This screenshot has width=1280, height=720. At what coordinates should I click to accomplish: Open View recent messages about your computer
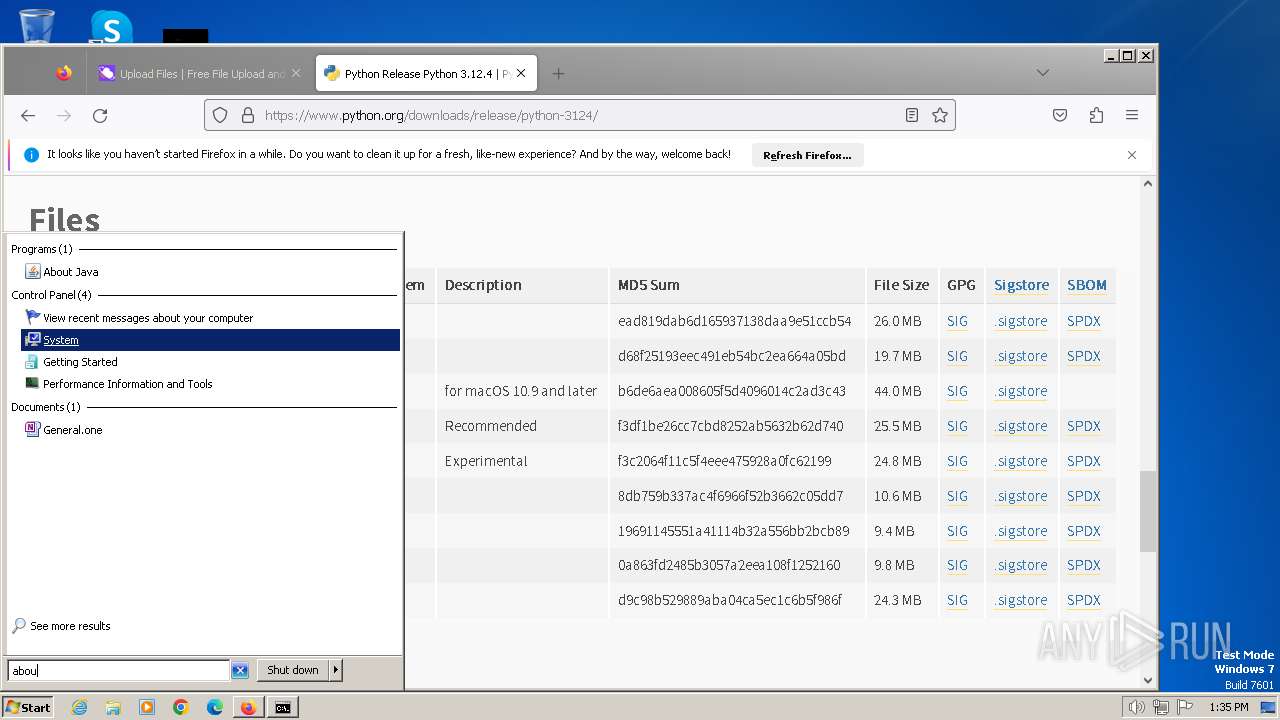click(148, 318)
